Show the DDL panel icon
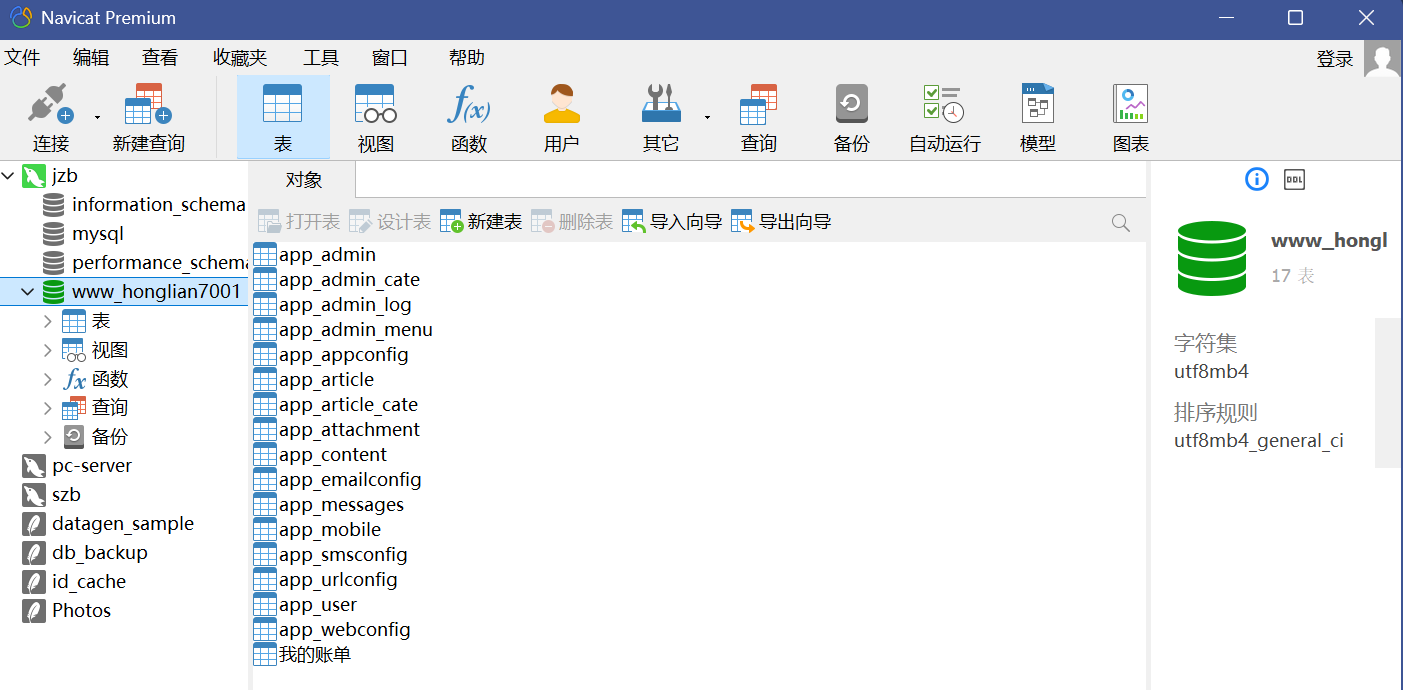The height and width of the screenshot is (690, 1403). pyautogui.click(x=1294, y=180)
